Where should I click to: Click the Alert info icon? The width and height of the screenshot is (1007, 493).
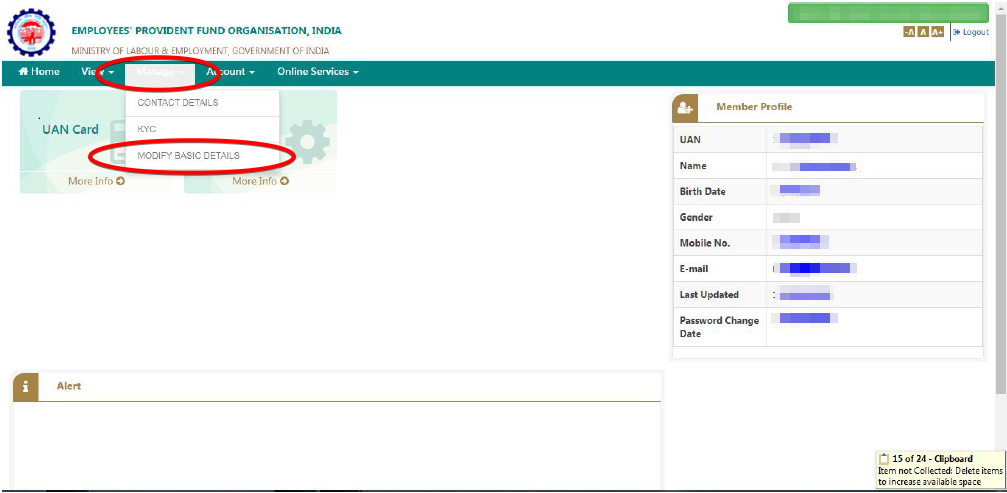[26, 387]
